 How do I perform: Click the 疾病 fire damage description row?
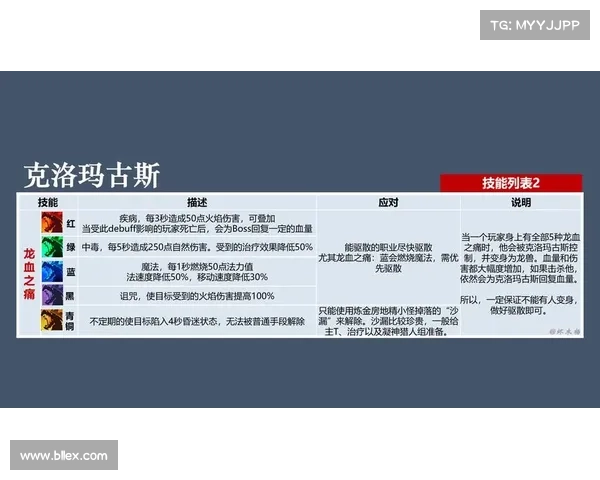point(196,222)
